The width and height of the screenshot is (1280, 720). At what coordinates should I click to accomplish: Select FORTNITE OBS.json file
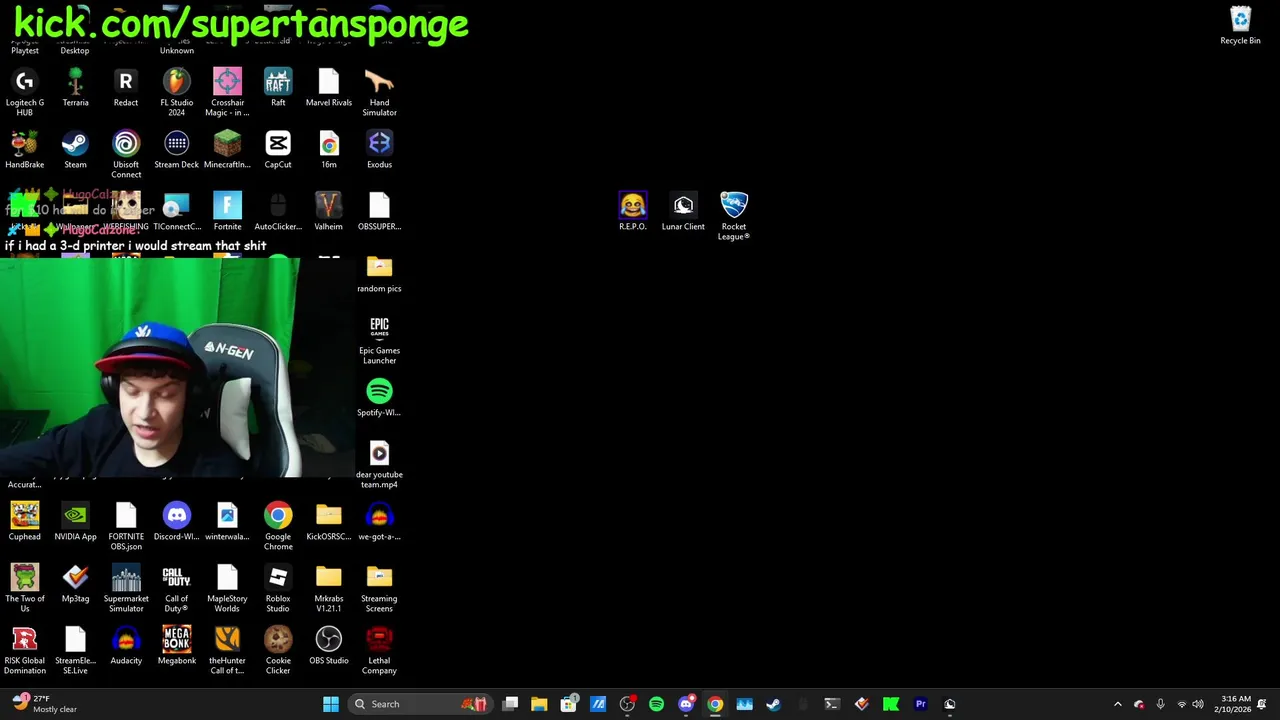pos(126,527)
